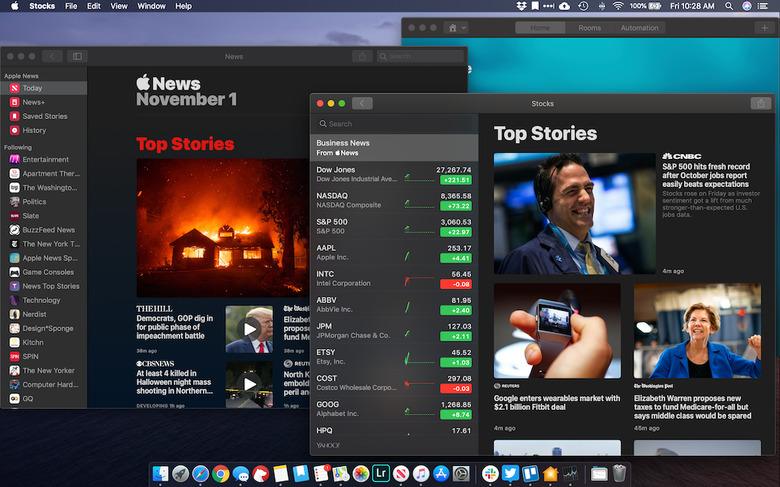
Task: Switch to the Rooms tab in the Home window
Action: (x=589, y=28)
